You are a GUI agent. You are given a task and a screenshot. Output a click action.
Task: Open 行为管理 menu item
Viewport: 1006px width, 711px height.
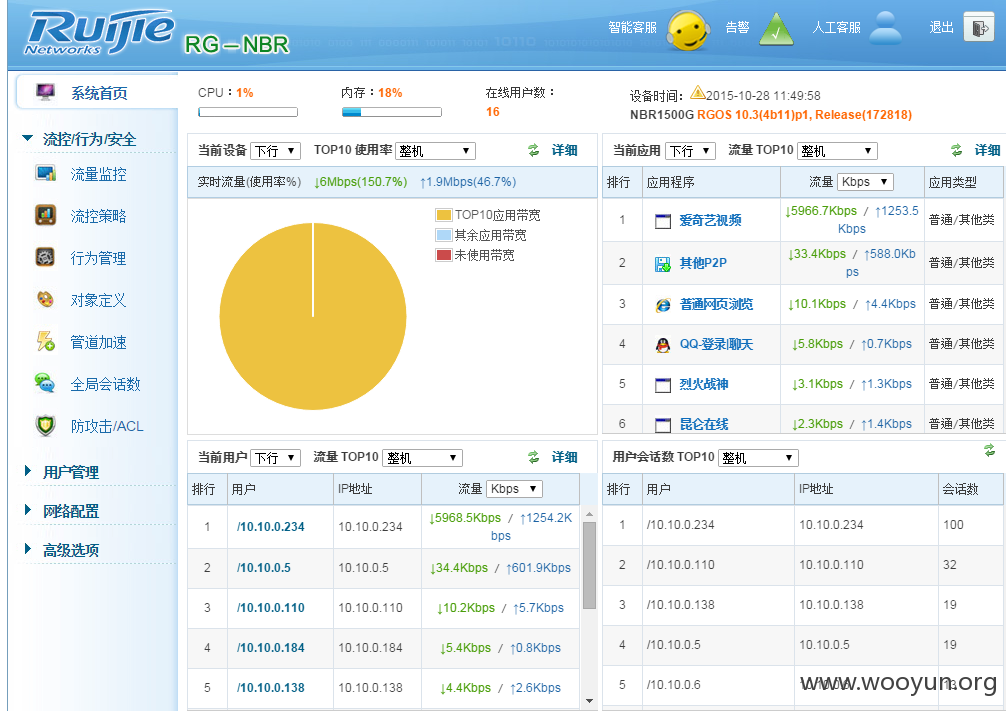pyautogui.click(x=98, y=258)
